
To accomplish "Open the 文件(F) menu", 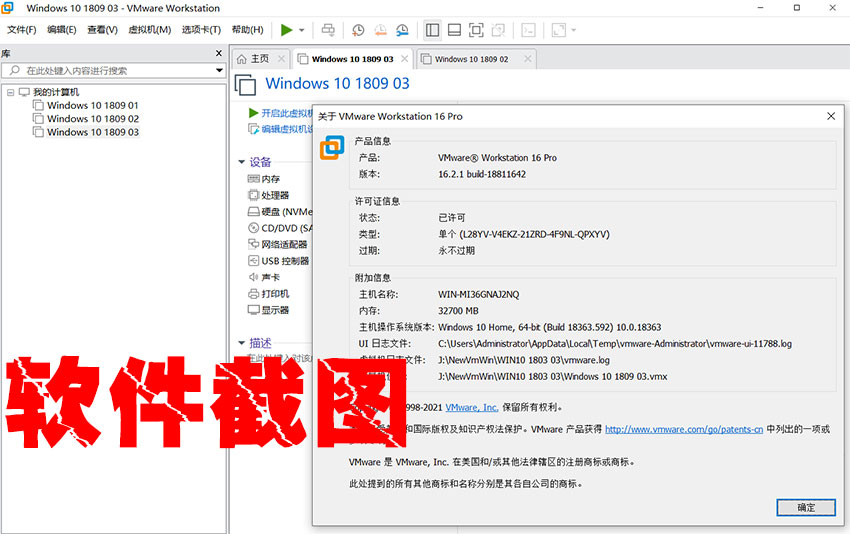I will 21,30.
